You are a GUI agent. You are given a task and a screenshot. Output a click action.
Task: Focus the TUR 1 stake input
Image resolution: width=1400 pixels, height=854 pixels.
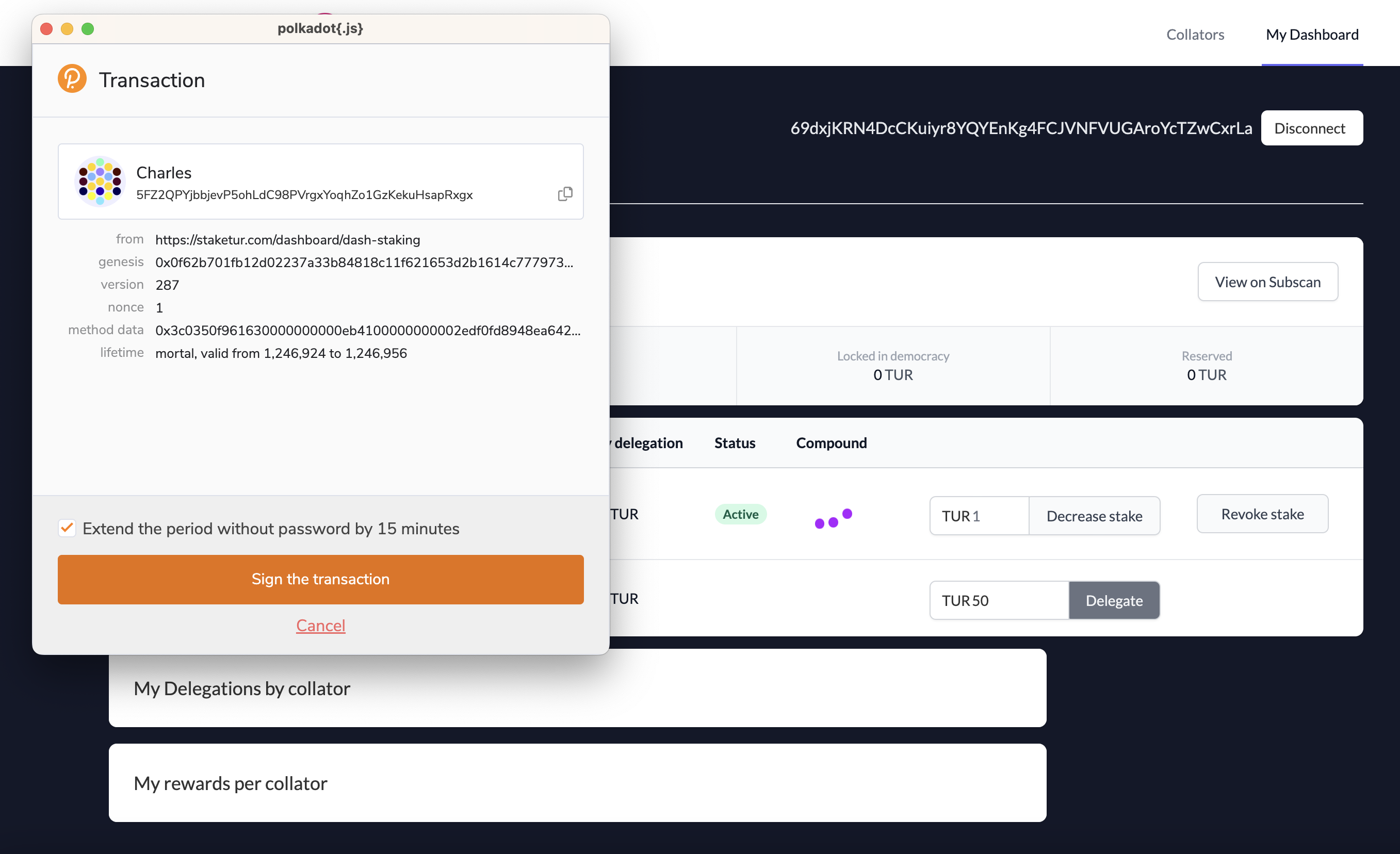(979, 516)
